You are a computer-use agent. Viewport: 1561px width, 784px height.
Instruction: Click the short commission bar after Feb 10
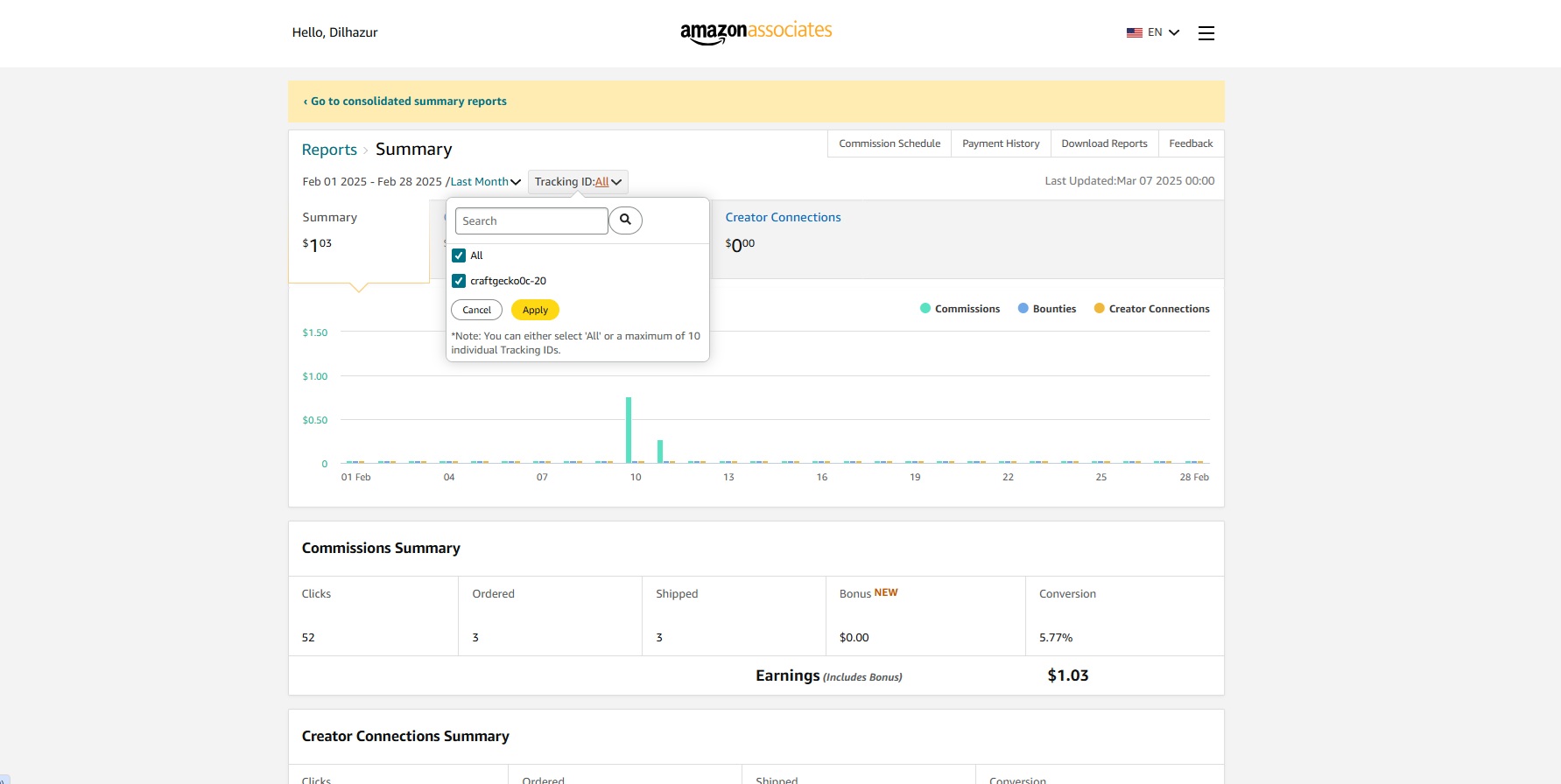tap(660, 451)
